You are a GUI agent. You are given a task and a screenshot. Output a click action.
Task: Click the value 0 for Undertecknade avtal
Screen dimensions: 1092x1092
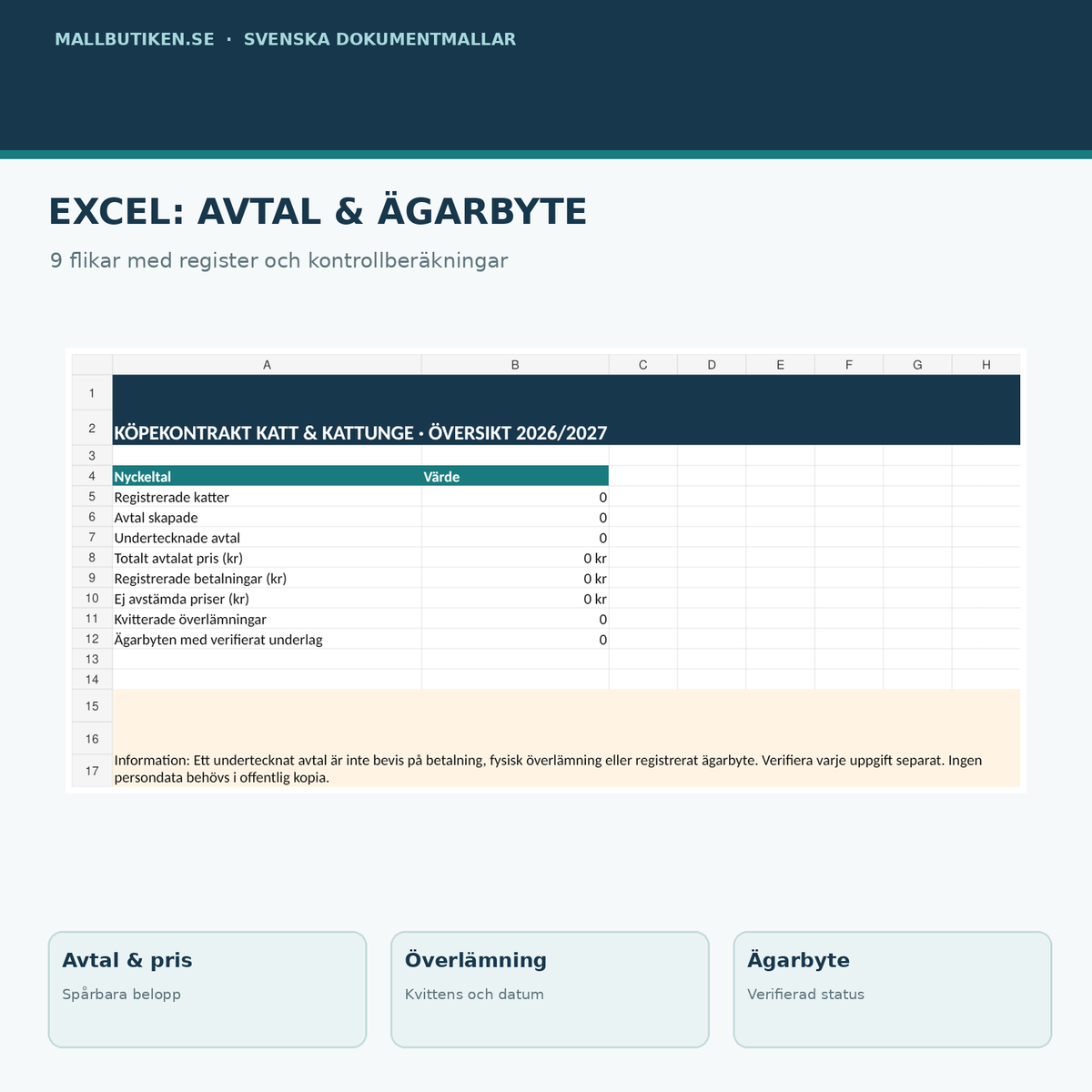[x=515, y=537]
